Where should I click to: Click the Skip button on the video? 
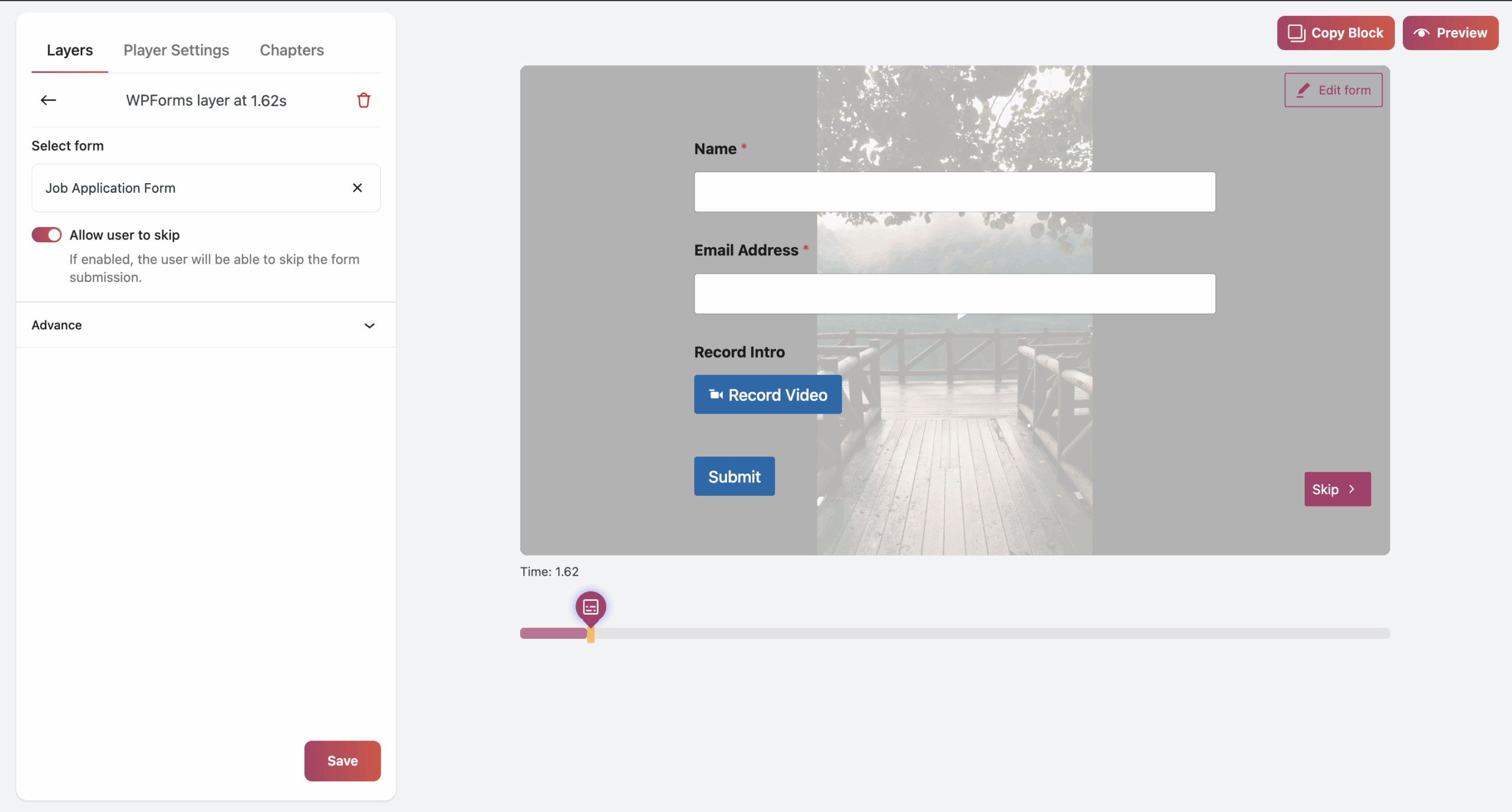tap(1337, 489)
